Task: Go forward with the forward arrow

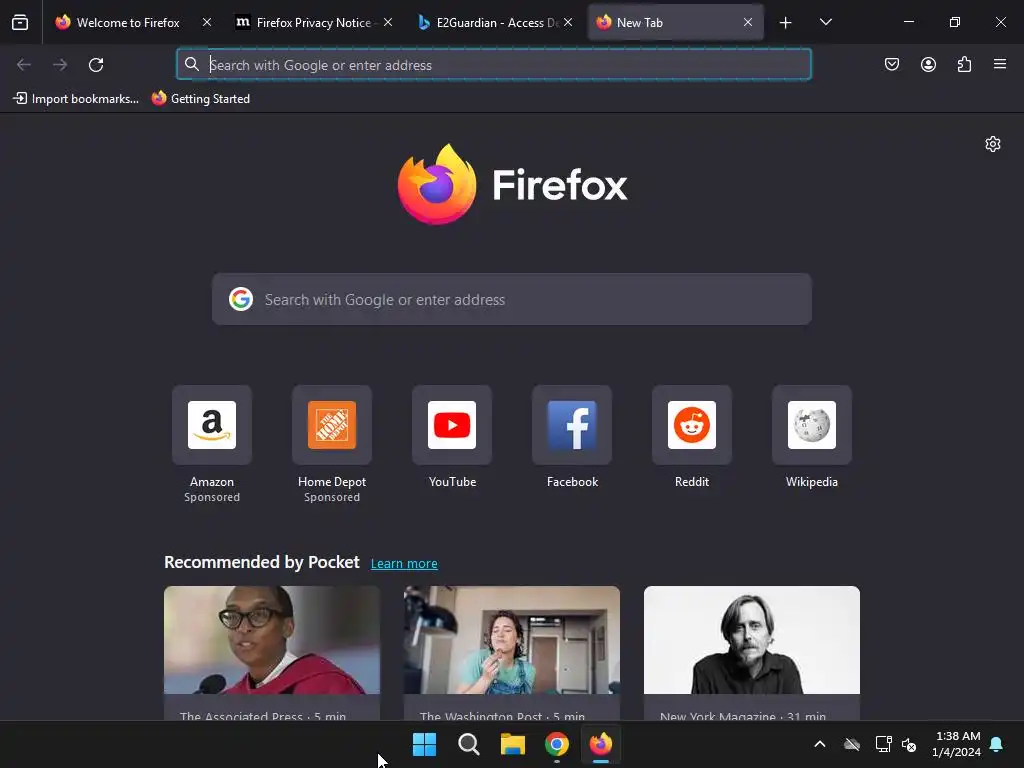Action: [60, 65]
